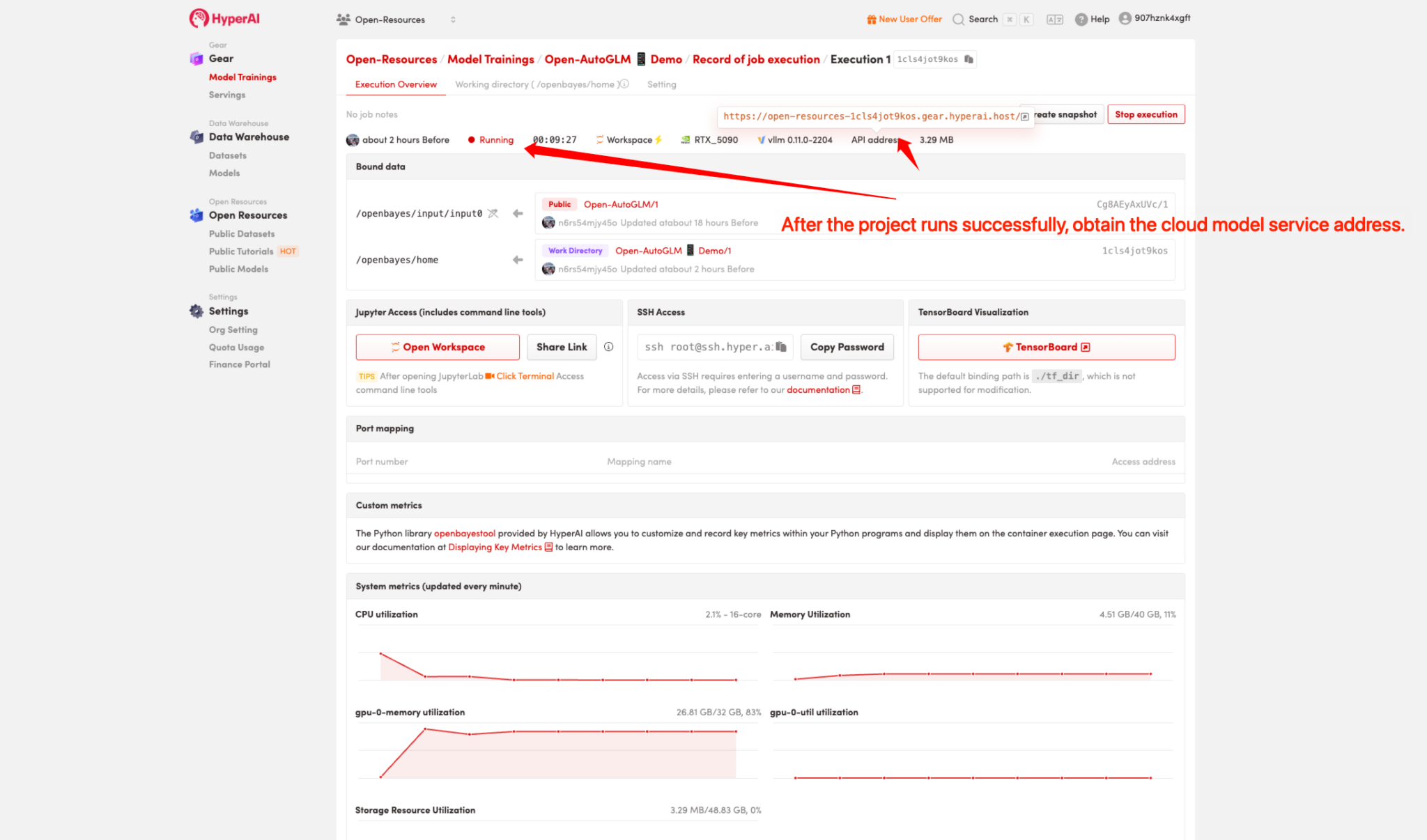Copy the execution ID 1cls4jot9kos
This screenshot has width=1427, height=840.
pyautogui.click(x=969, y=59)
